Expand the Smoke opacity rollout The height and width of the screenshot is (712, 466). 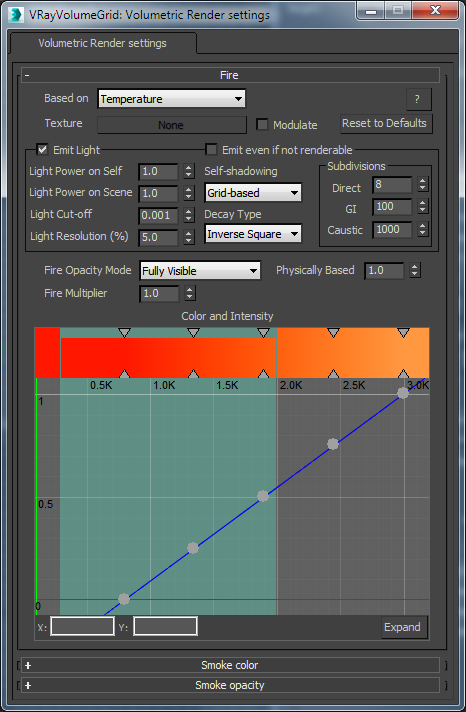pyautogui.click(x=230, y=685)
